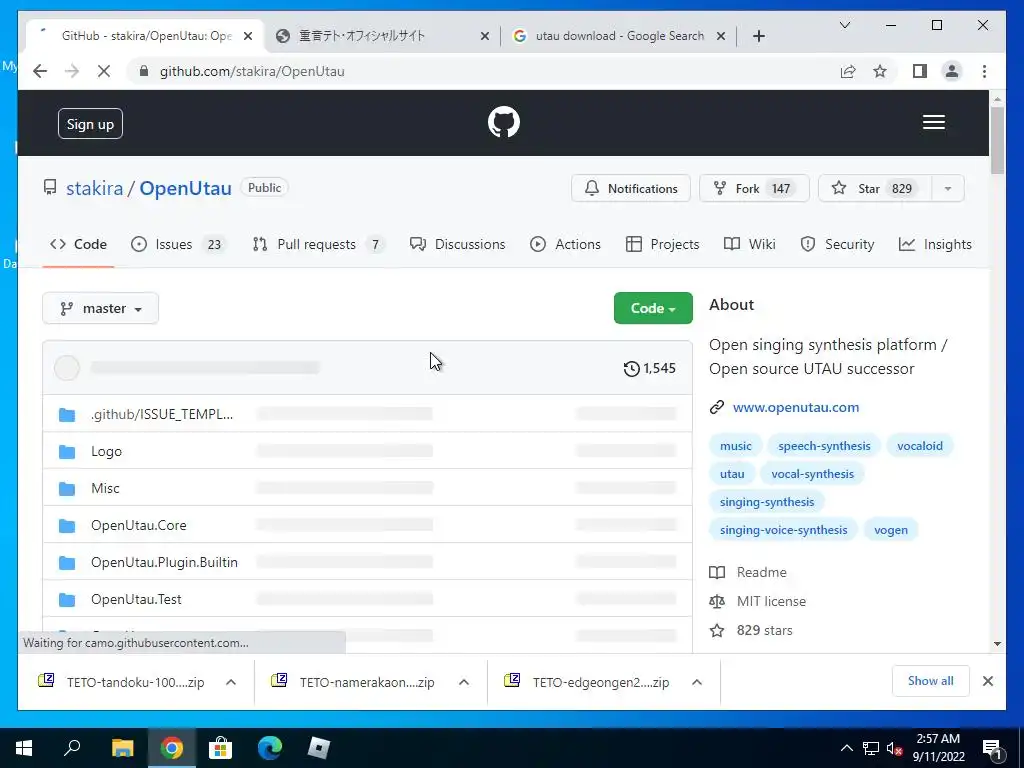The width and height of the screenshot is (1024, 768).
Task: Open the Misc folder
Action: pos(105,488)
